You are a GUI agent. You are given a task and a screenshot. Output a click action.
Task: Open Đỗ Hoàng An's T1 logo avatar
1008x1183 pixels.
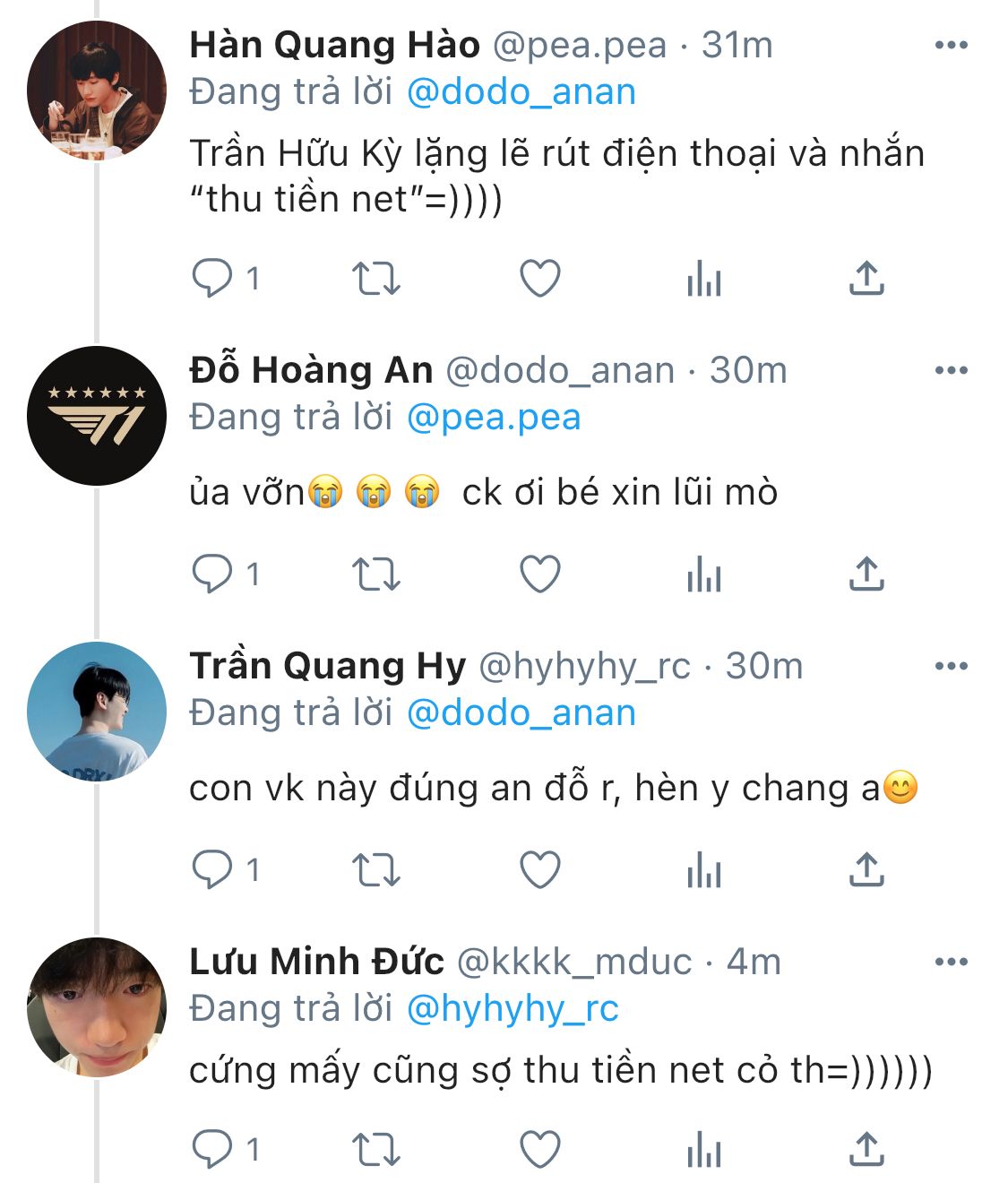(x=97, y=416)
